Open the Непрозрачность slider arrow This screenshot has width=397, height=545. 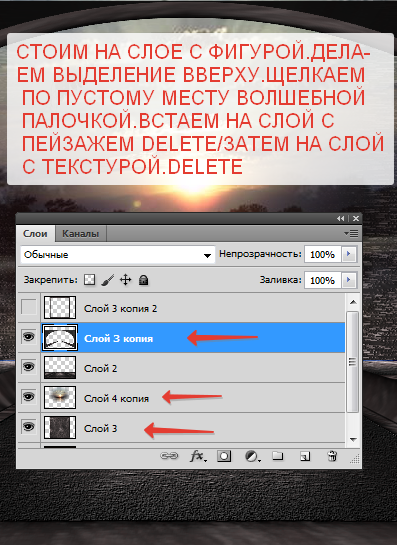pyautogui.click(x=349, y=254)
